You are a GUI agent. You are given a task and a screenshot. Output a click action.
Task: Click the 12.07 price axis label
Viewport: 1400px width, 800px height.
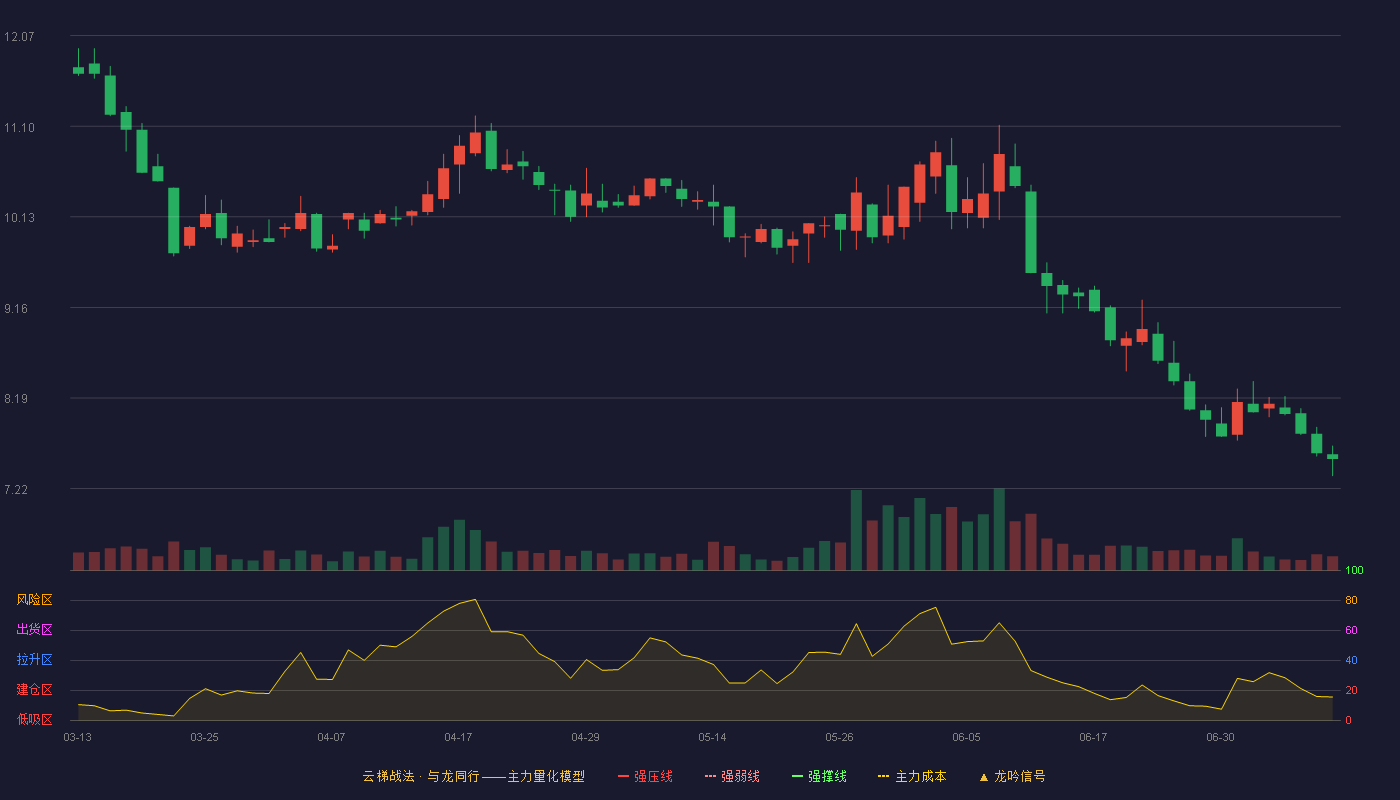(x=19, y=37)
